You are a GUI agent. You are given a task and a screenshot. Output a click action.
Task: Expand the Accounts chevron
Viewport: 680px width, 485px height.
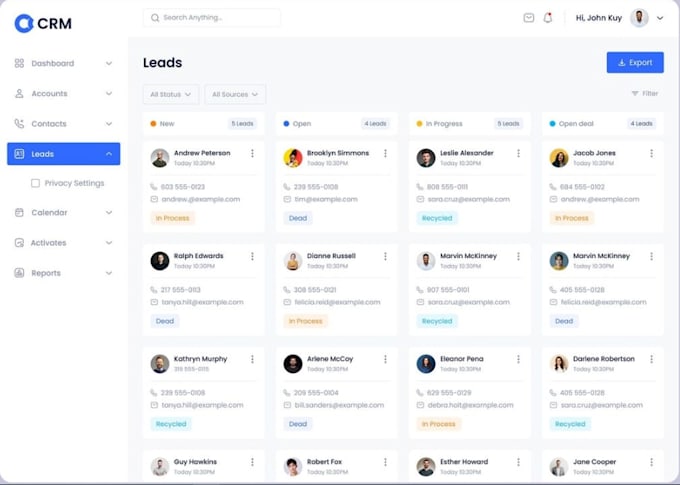pyautogui.click(x=109, y=94)
